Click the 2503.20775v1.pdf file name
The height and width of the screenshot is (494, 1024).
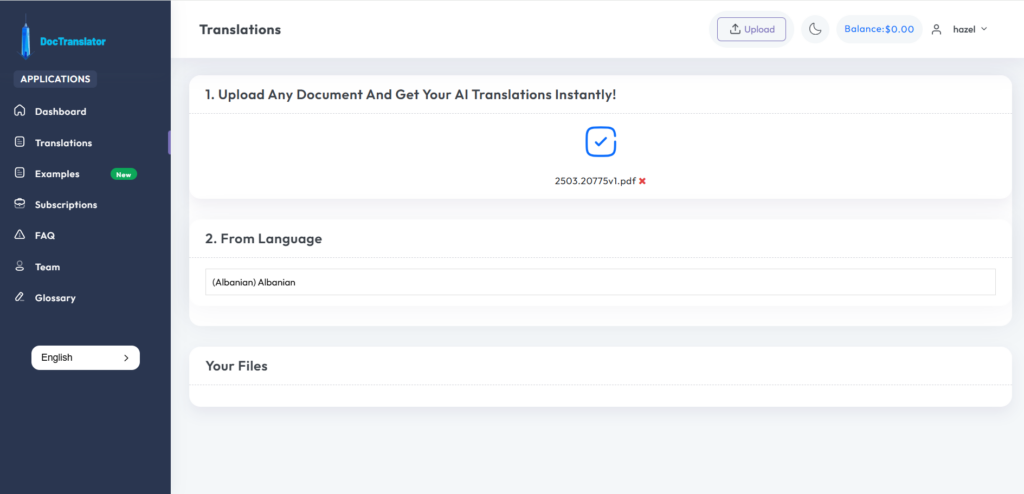tap(595, 181)
